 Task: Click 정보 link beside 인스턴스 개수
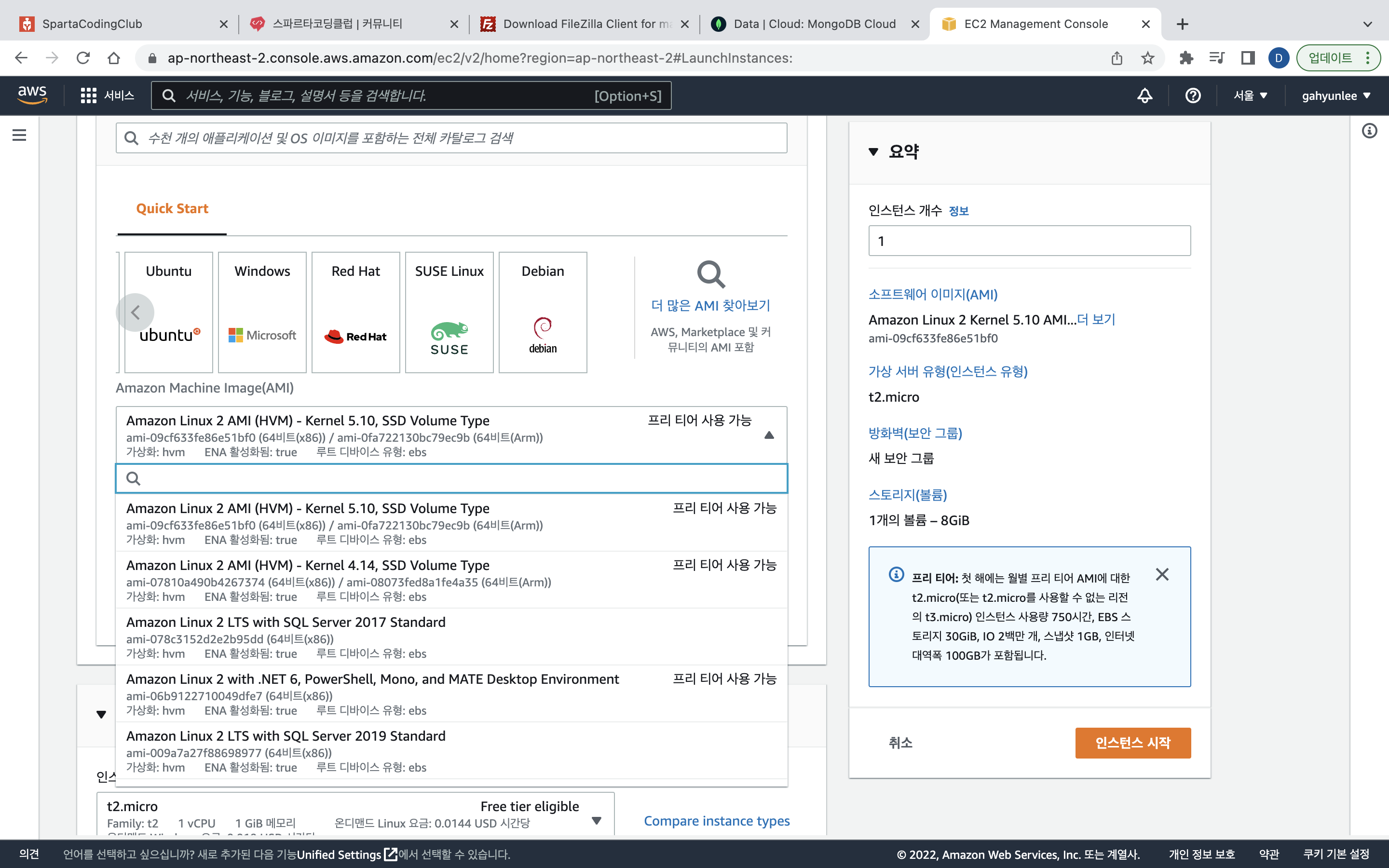point(958,211)
